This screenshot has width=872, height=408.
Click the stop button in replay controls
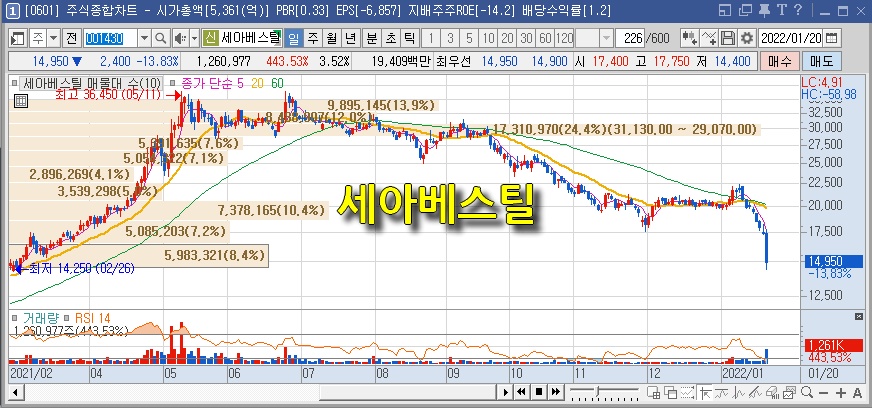[539, 392]
